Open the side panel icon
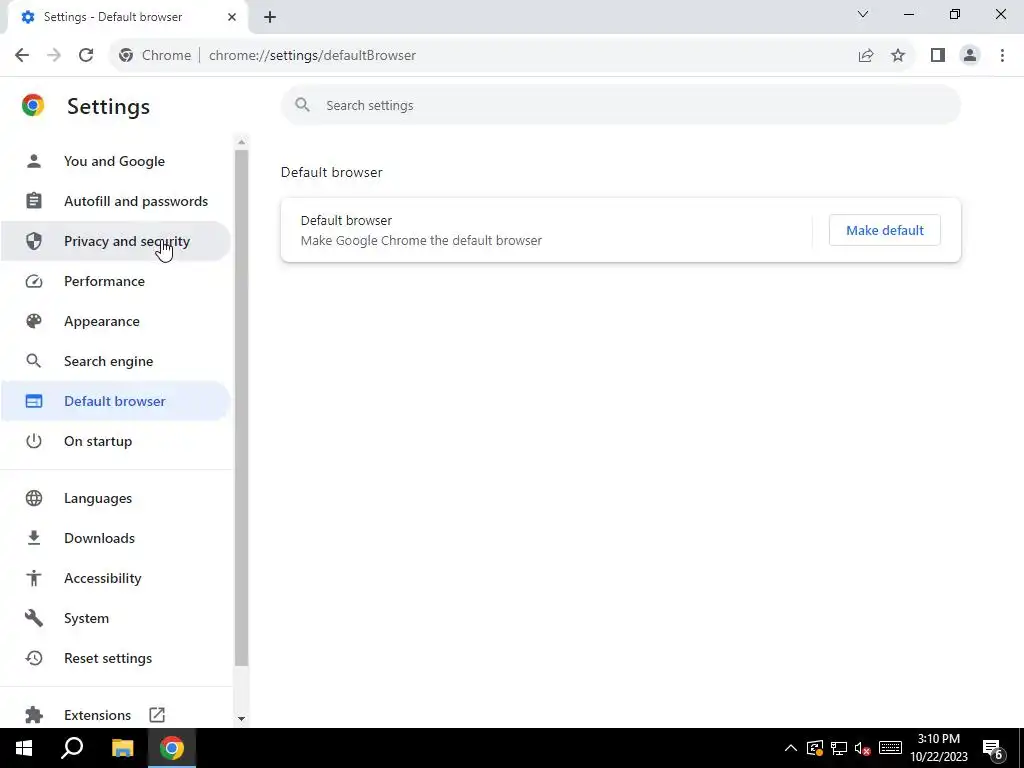 (x=938, y=56)
